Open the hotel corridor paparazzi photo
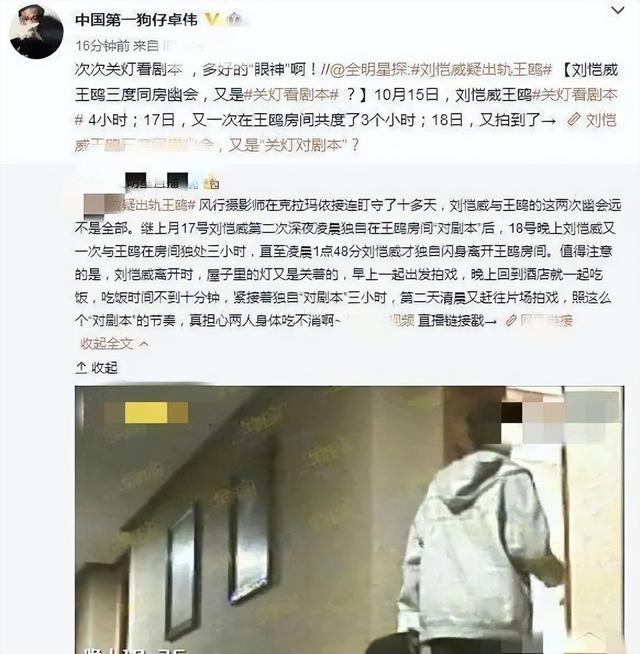Viewport: 640px width, 654px height. [349, 520]
